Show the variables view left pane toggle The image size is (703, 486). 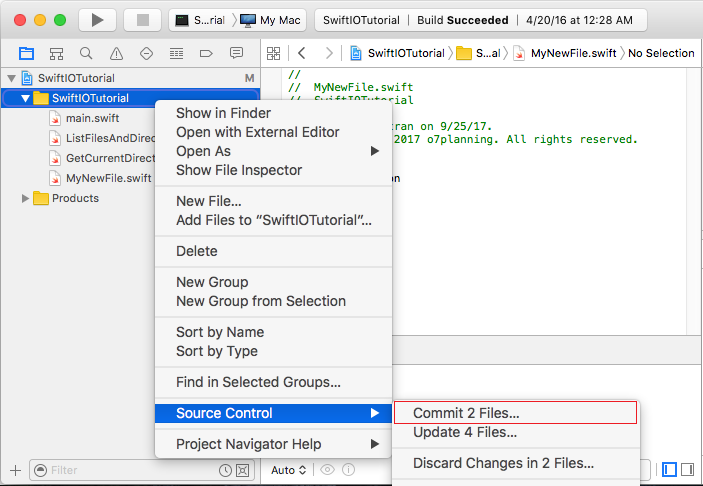(669, 470)
